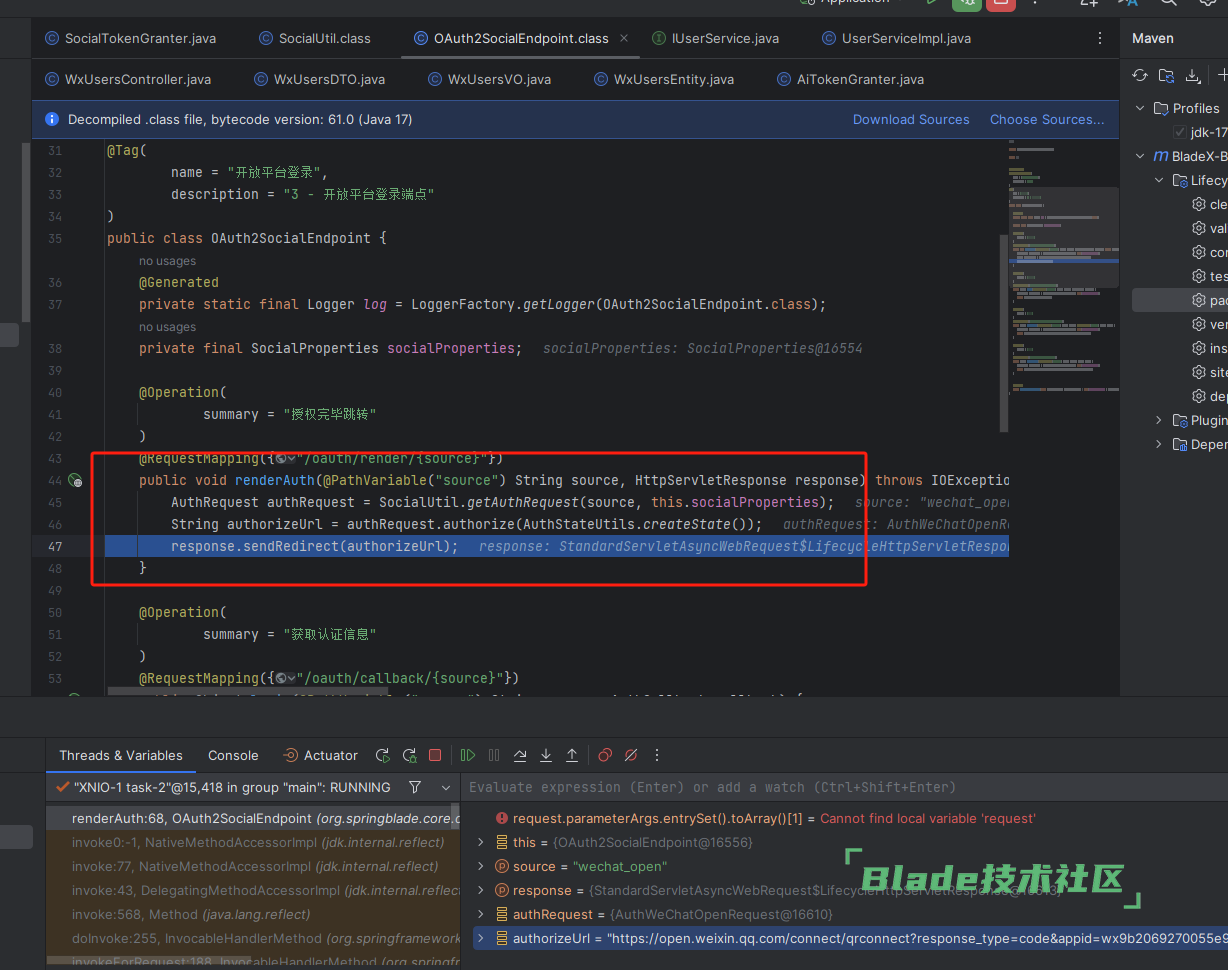Screen dimensions: 1228x970
Task: Collapse the Lifecycle node in Maven
Action: (1159, 180)
